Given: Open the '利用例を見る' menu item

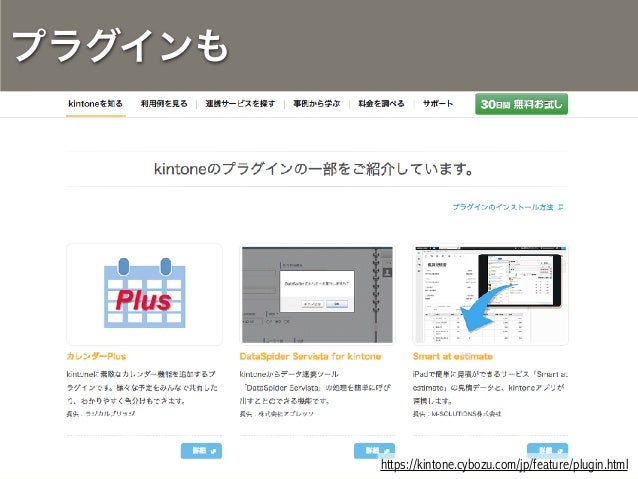Looking at the screenshot, I should (164, 104).
